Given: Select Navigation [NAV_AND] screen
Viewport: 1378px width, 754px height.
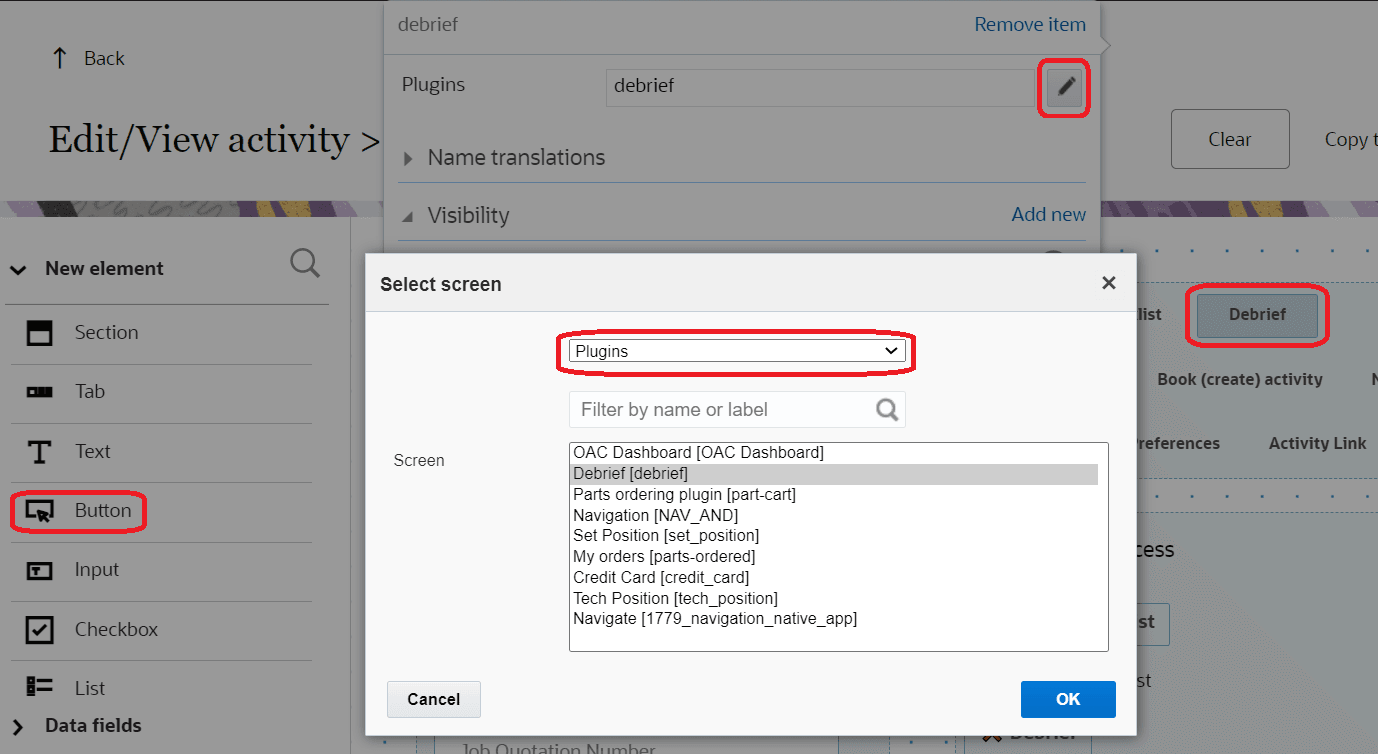Looking at the screenshot, I should (834, 516).
